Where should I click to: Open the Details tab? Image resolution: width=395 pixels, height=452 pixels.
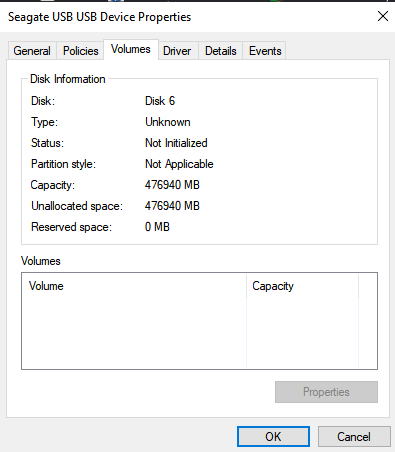[221, 51]
